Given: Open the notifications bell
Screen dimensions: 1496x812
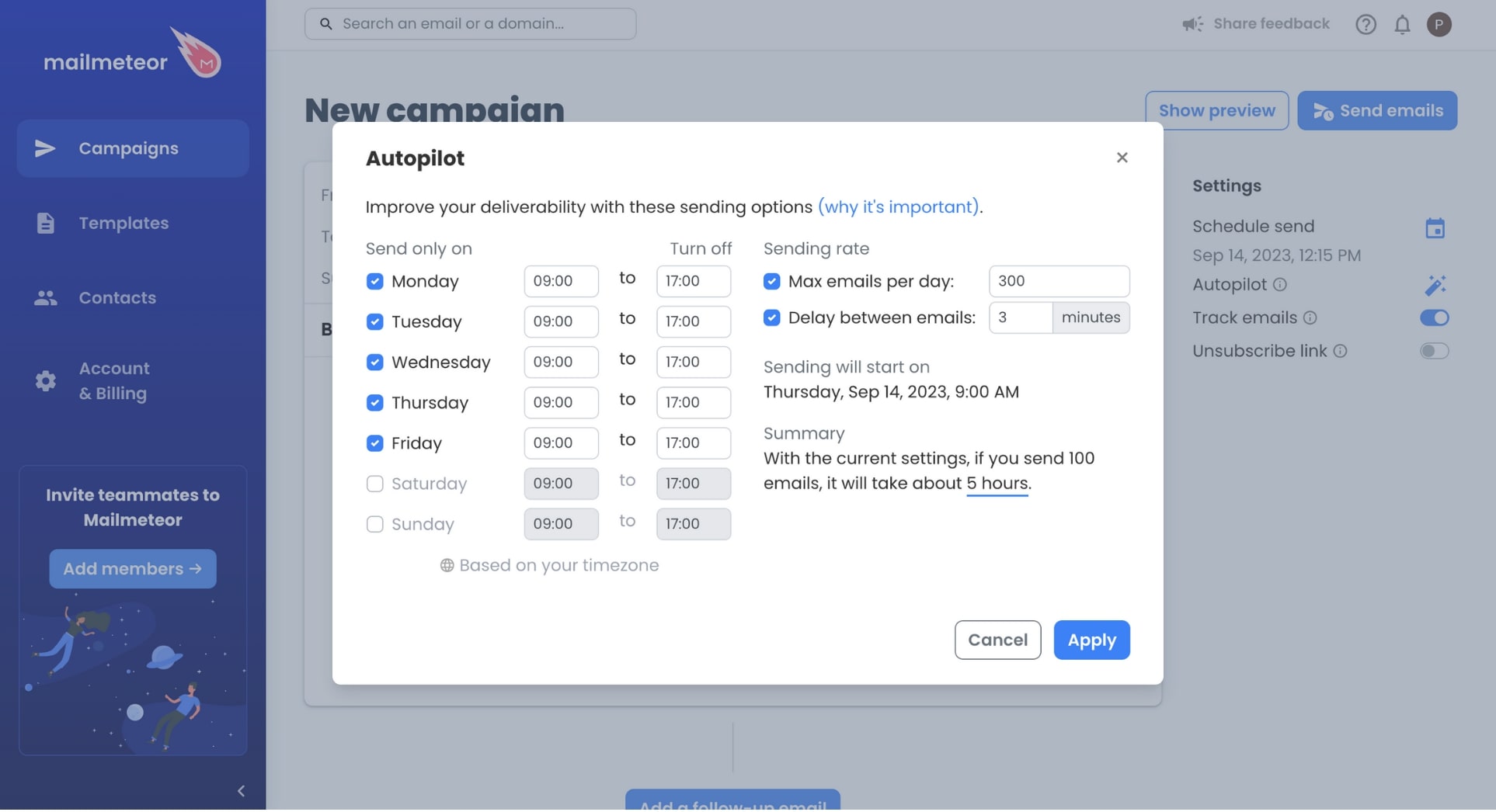Looking at the screenshot, I should coord(1402,24).
